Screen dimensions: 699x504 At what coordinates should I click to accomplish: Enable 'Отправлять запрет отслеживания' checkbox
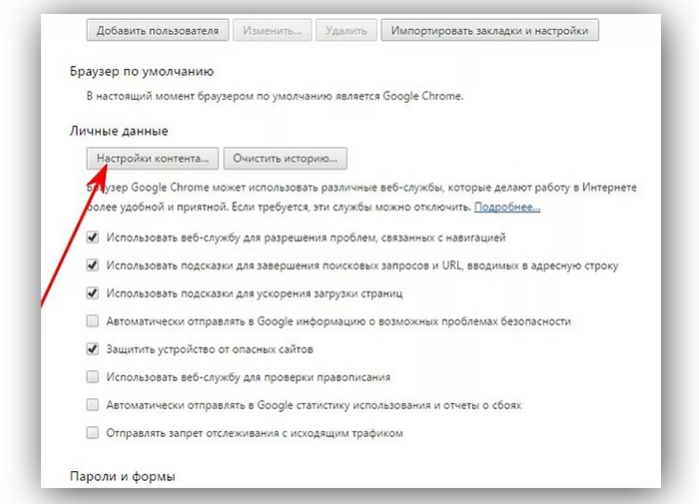pyautogui.click(x=92, y=433)
